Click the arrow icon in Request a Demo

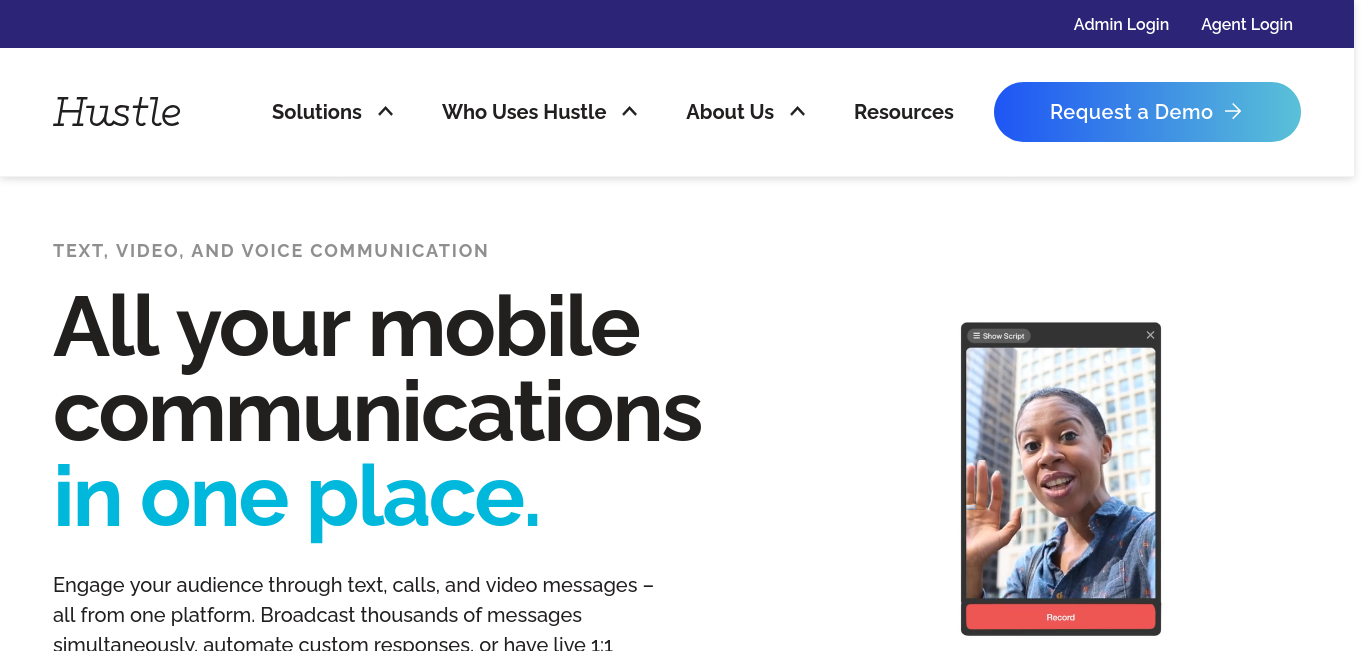1234,112
